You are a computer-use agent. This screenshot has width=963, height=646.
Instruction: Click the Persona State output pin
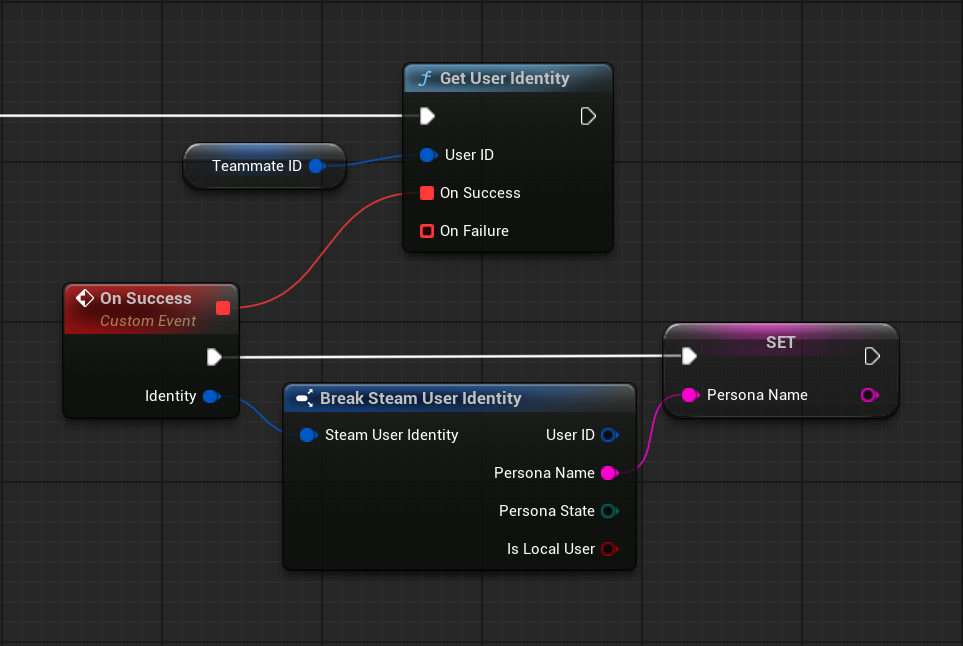pyautogui.click(x=609, y=511)
